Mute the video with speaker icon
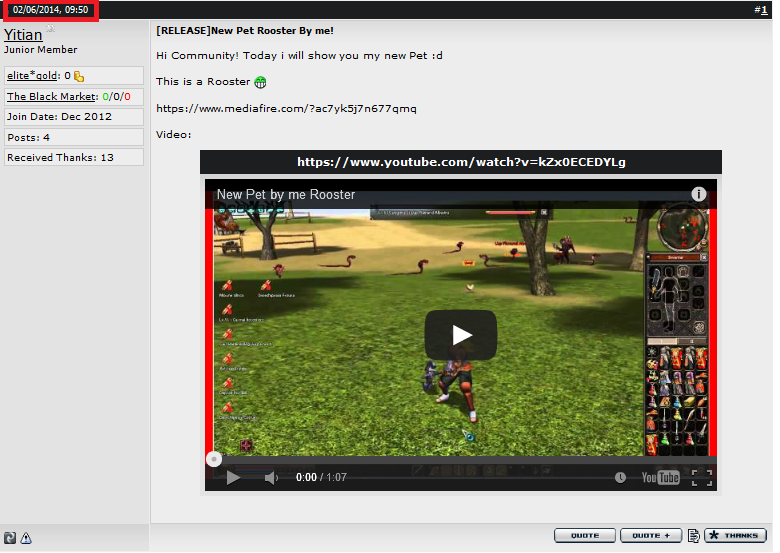Screen dimensions: 780x553 pyautogui.click(x=271, y=478)
